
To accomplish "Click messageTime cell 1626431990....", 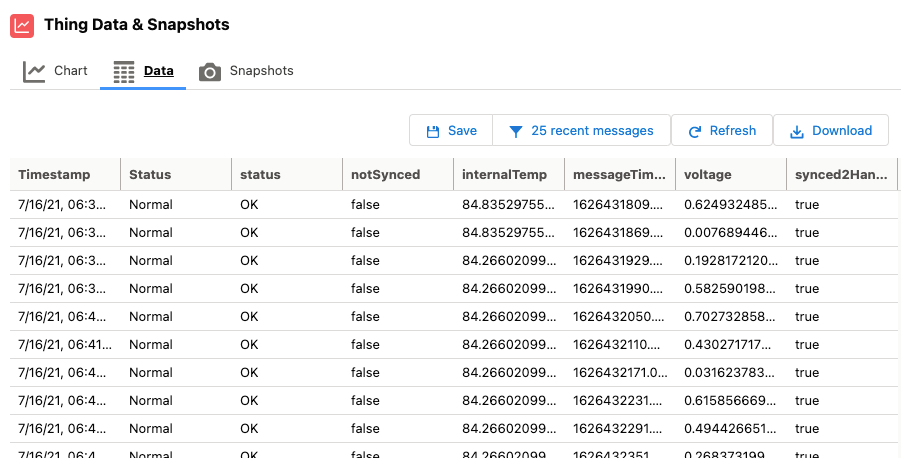I will [618, 288].
